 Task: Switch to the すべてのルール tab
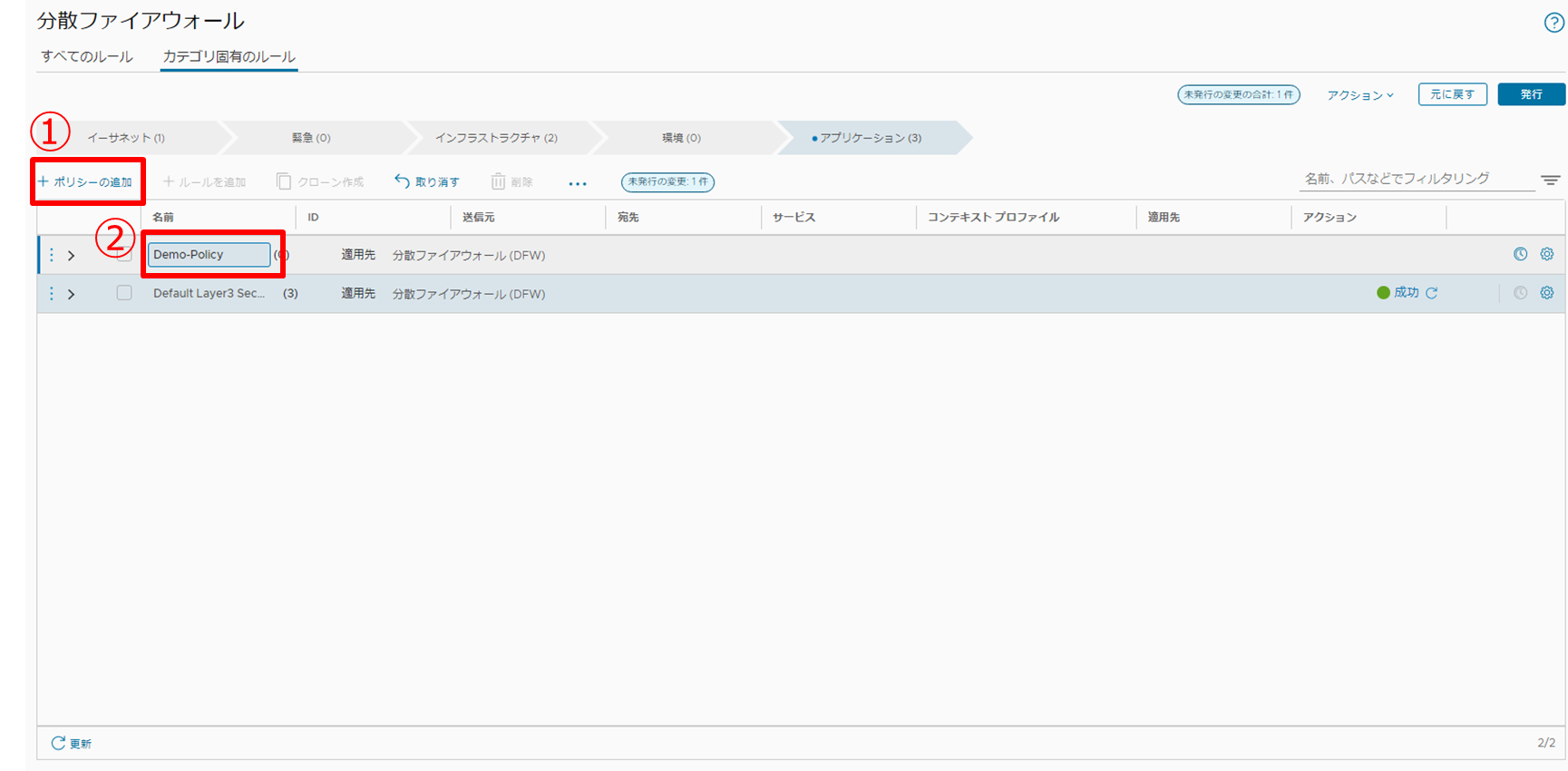click(x=87, y=56)
